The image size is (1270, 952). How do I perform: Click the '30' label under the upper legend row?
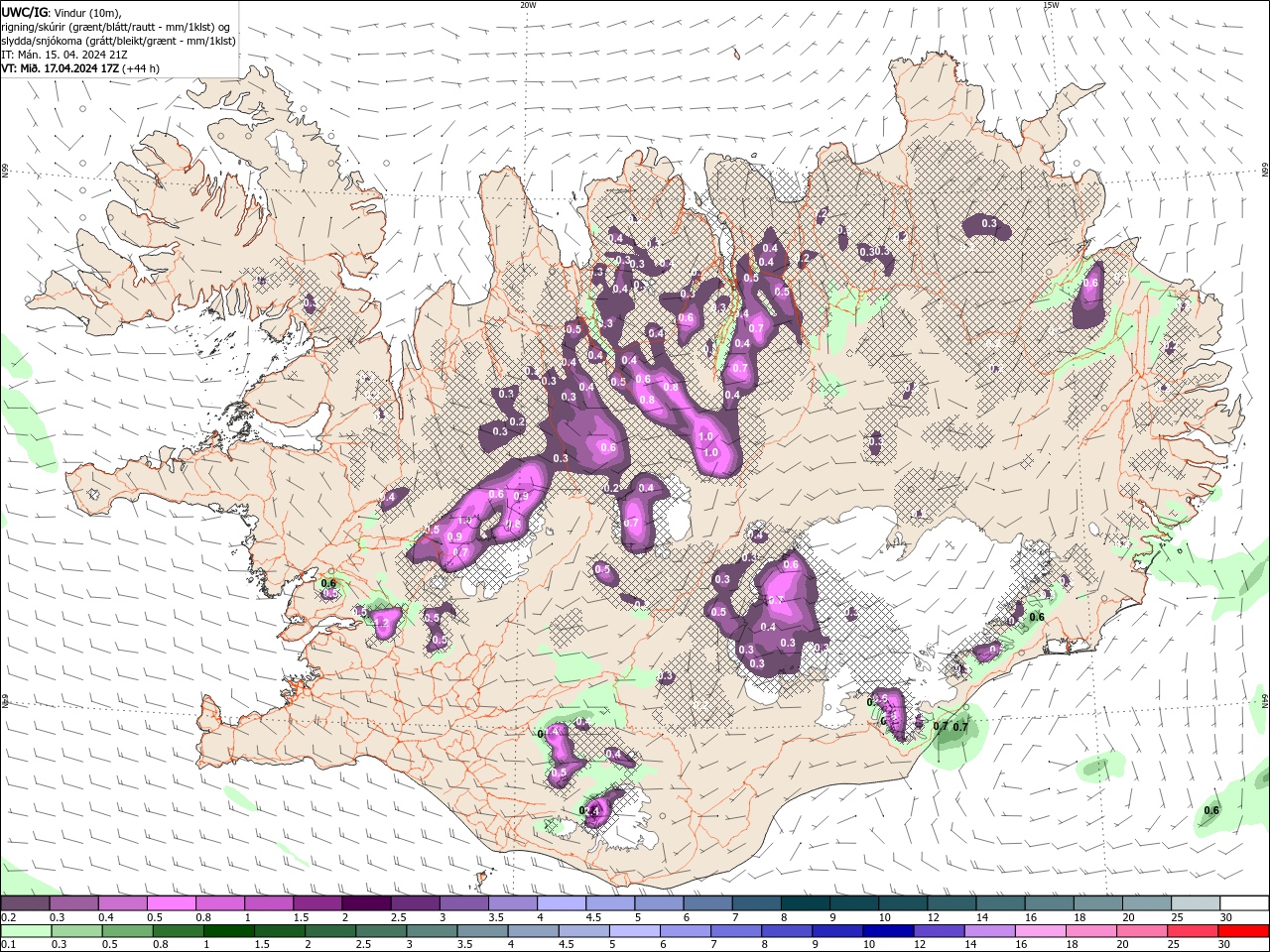pos(1226,917)
